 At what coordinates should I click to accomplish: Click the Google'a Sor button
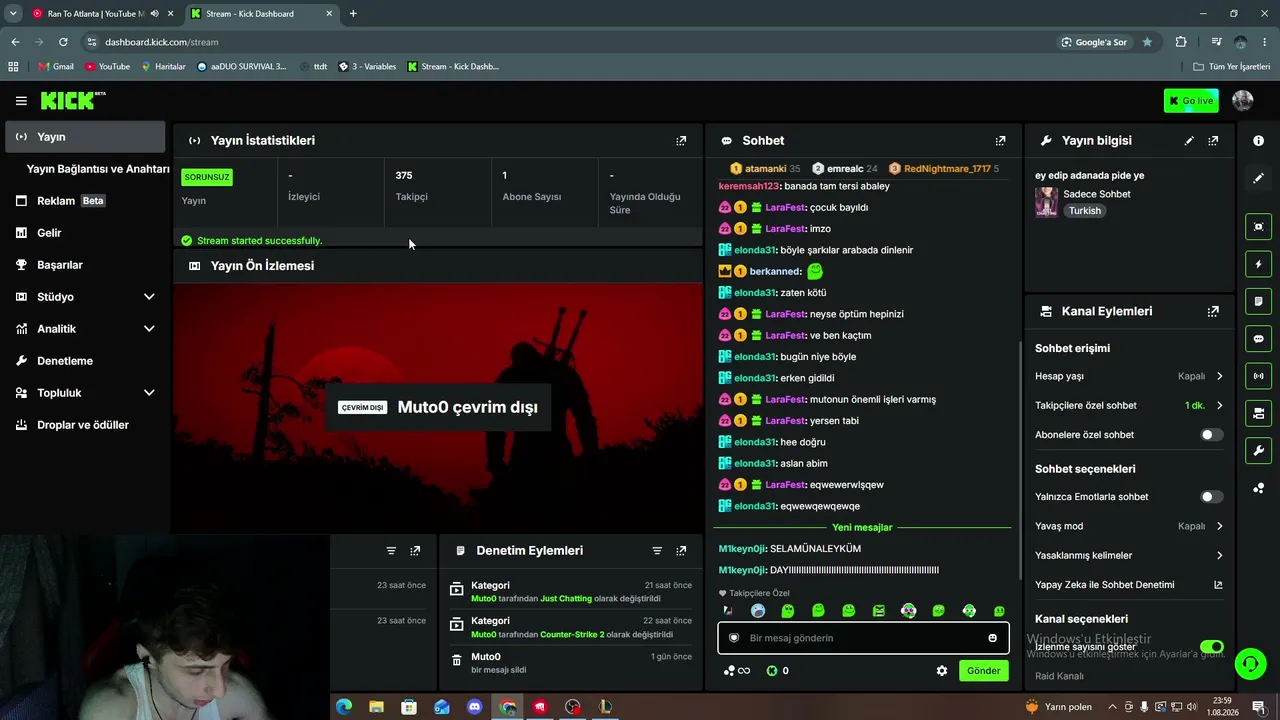(1095, 42)
